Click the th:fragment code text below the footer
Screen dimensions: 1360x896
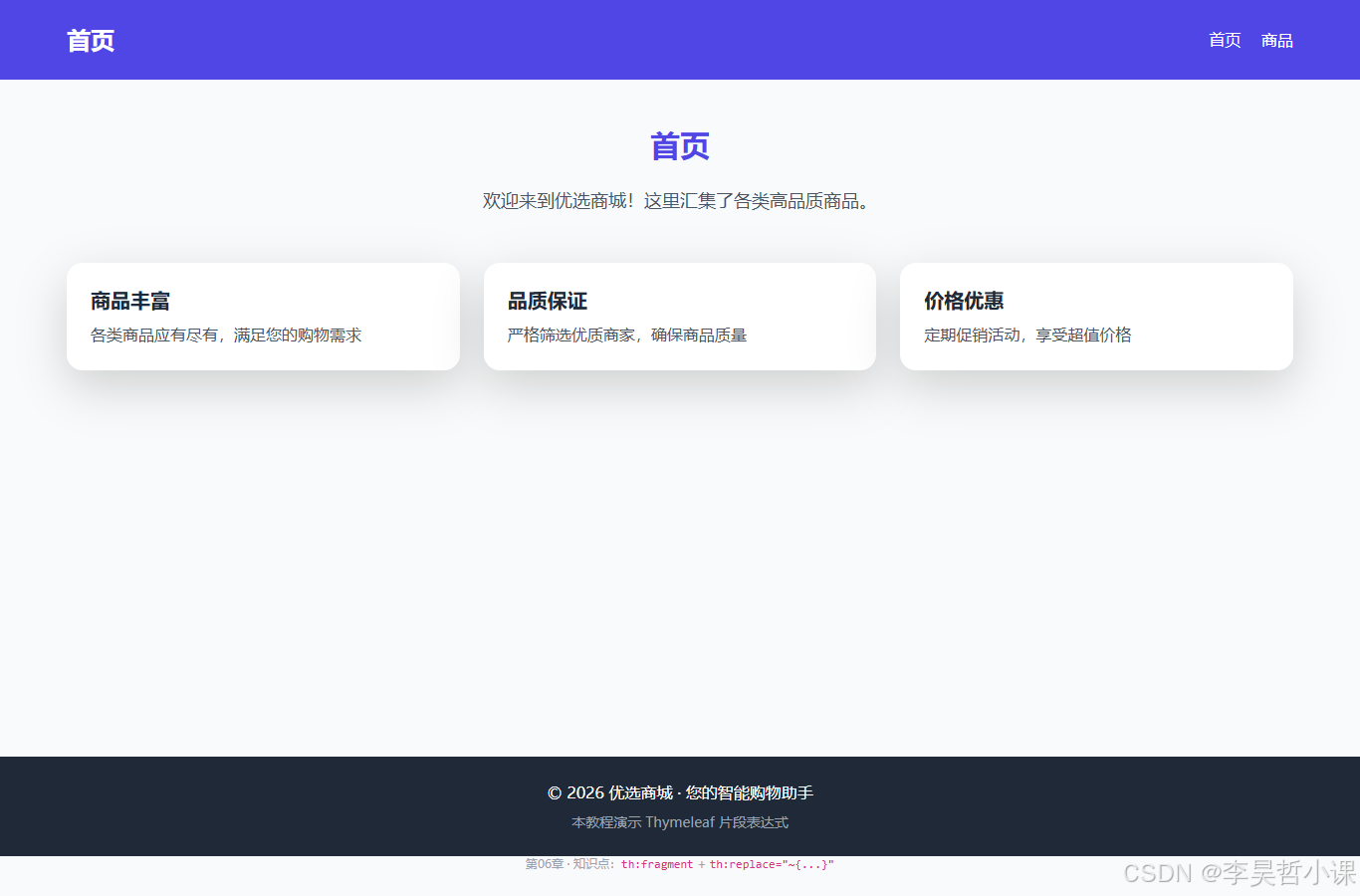coord(657,864)
